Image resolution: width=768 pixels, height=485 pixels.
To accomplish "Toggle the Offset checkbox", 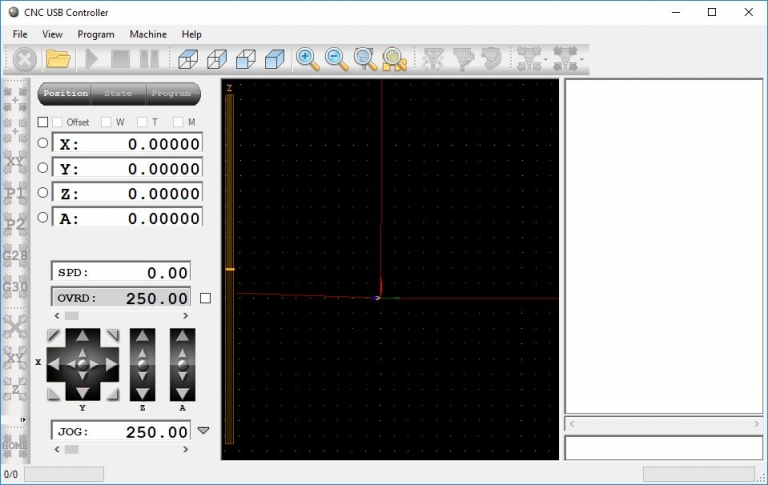I will coord(57,122).
